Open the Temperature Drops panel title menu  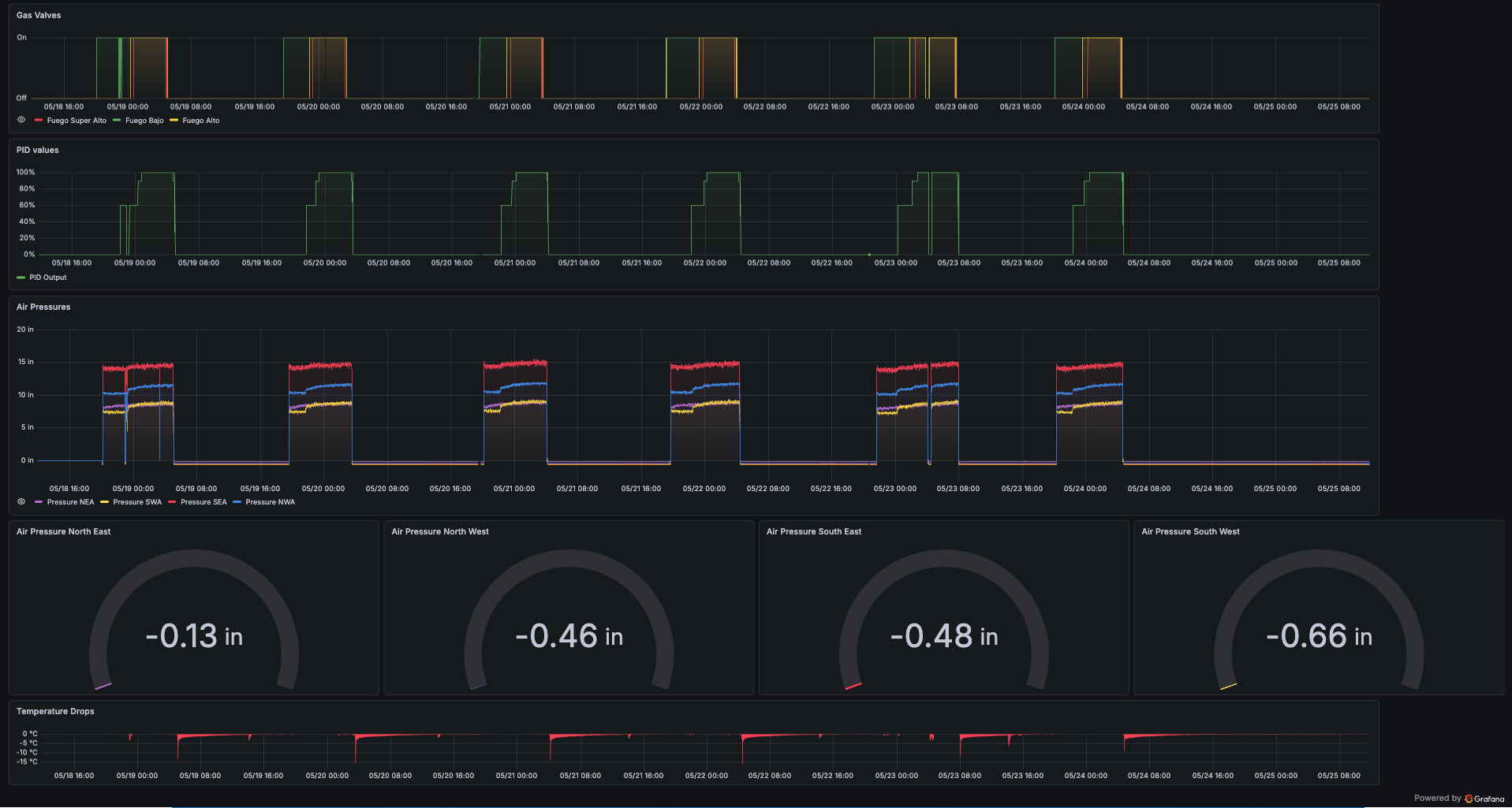tap(55, 711)
